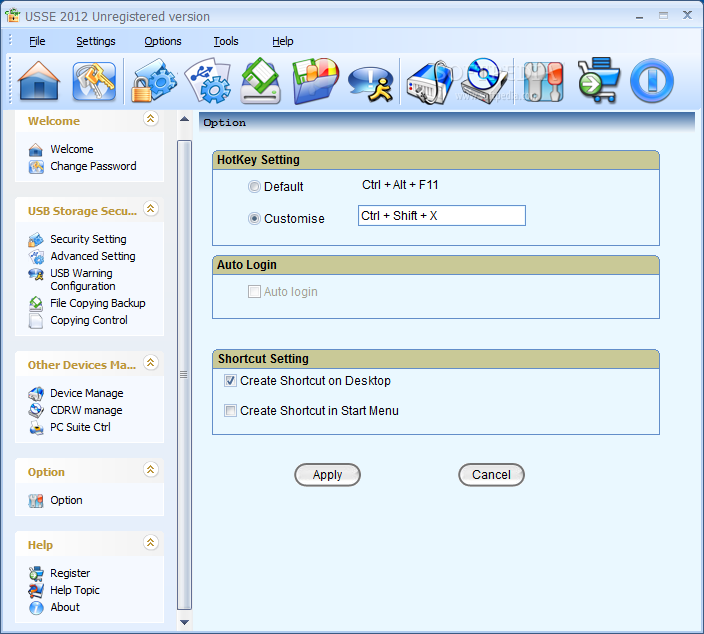Click the Device Manage hardware toolbar icon
The image size is (704, 634).
(429, 83)
